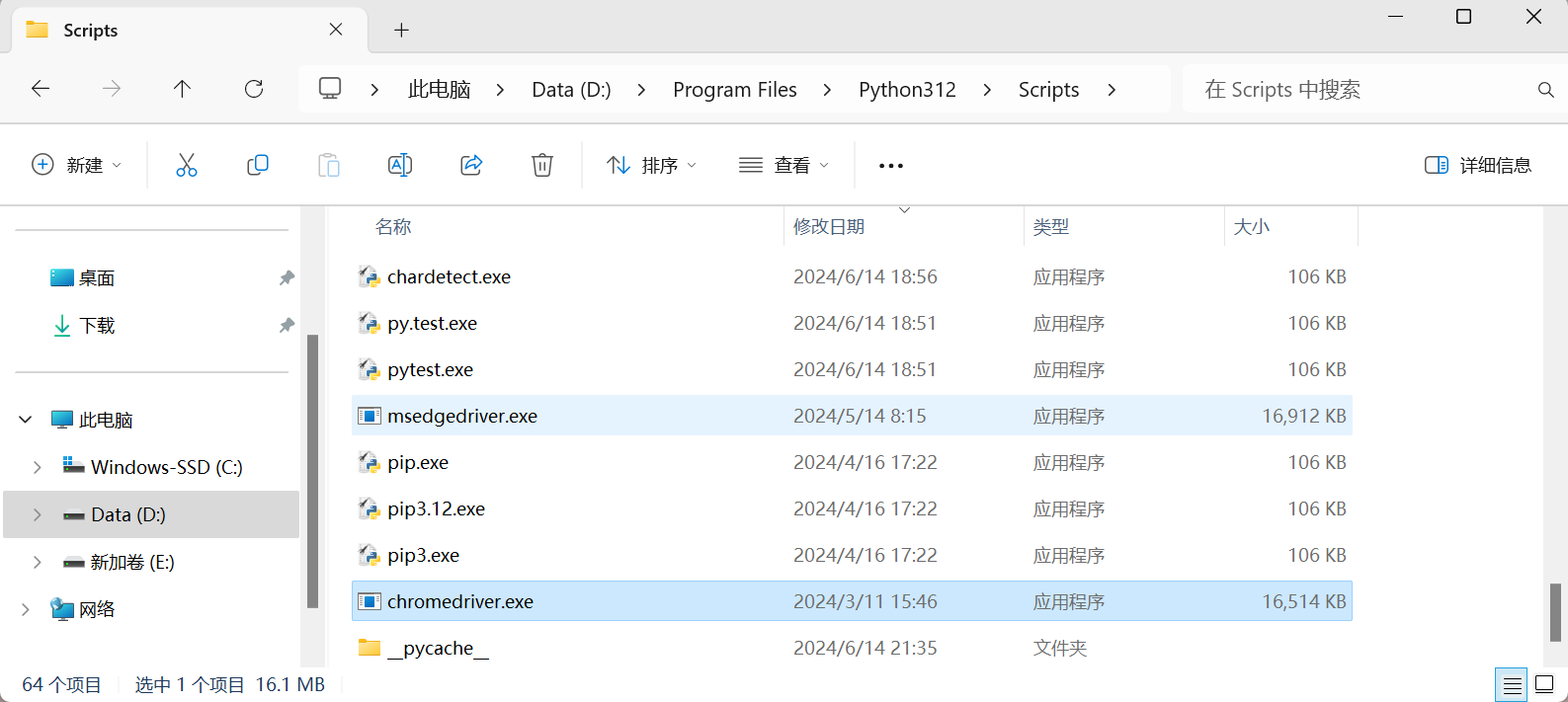Open the 排序 sort dropdown
This screenshot has height=702, width=1568.
click(x=652, y=165)
